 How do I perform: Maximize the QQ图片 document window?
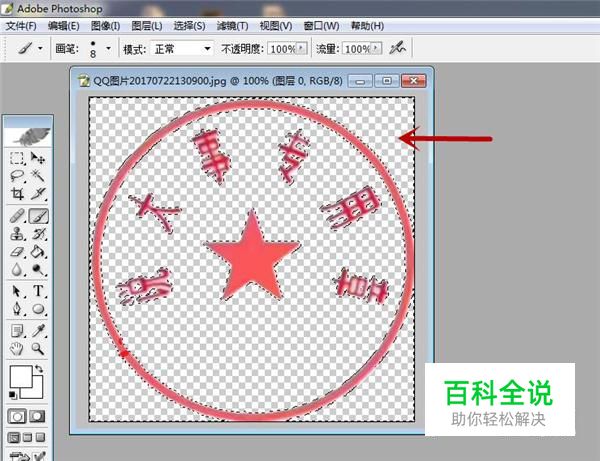pyautogui.click(x=386, y=81)
